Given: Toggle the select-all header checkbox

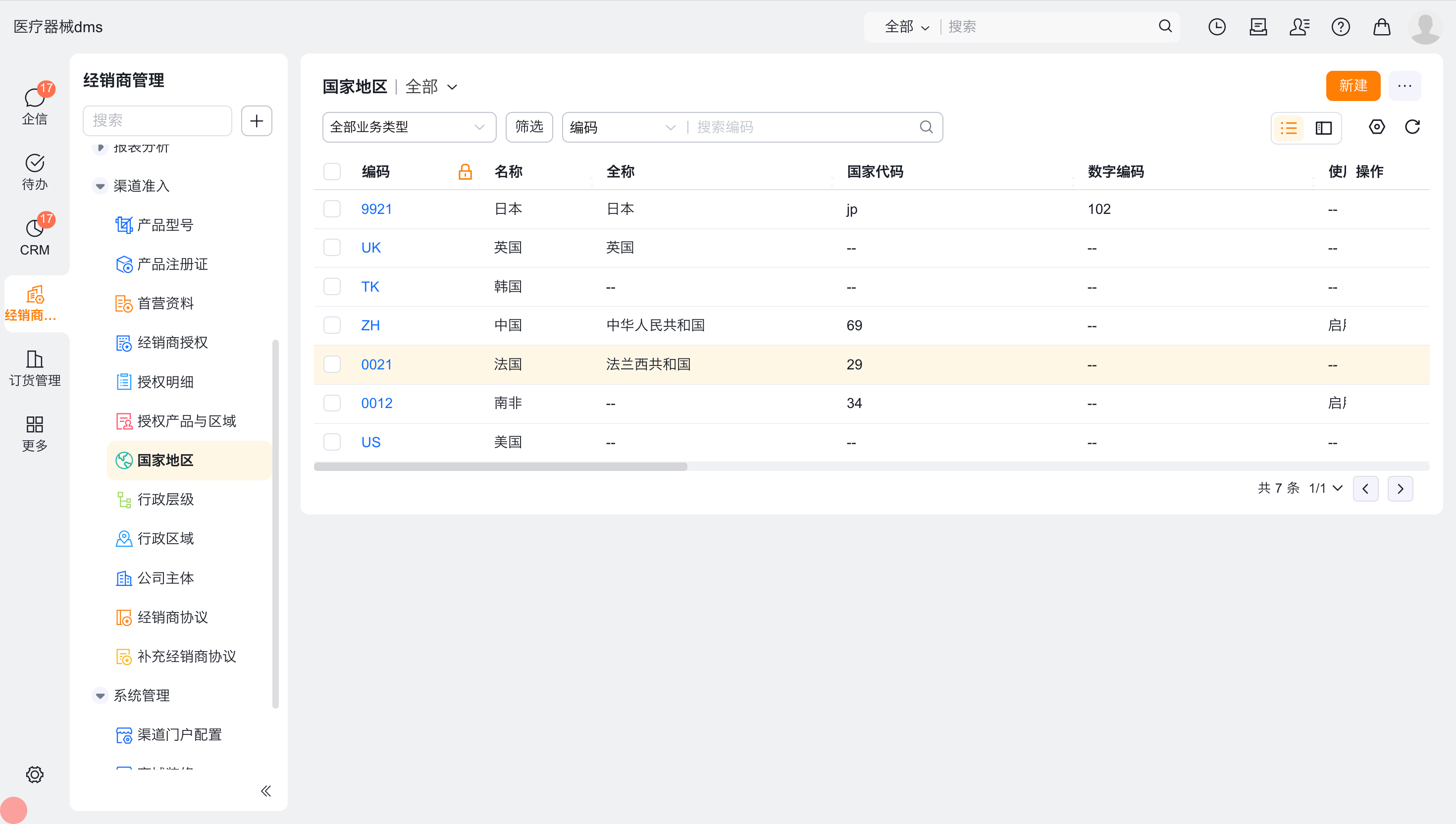Looking at the screenshot, I should coord(332,171).
